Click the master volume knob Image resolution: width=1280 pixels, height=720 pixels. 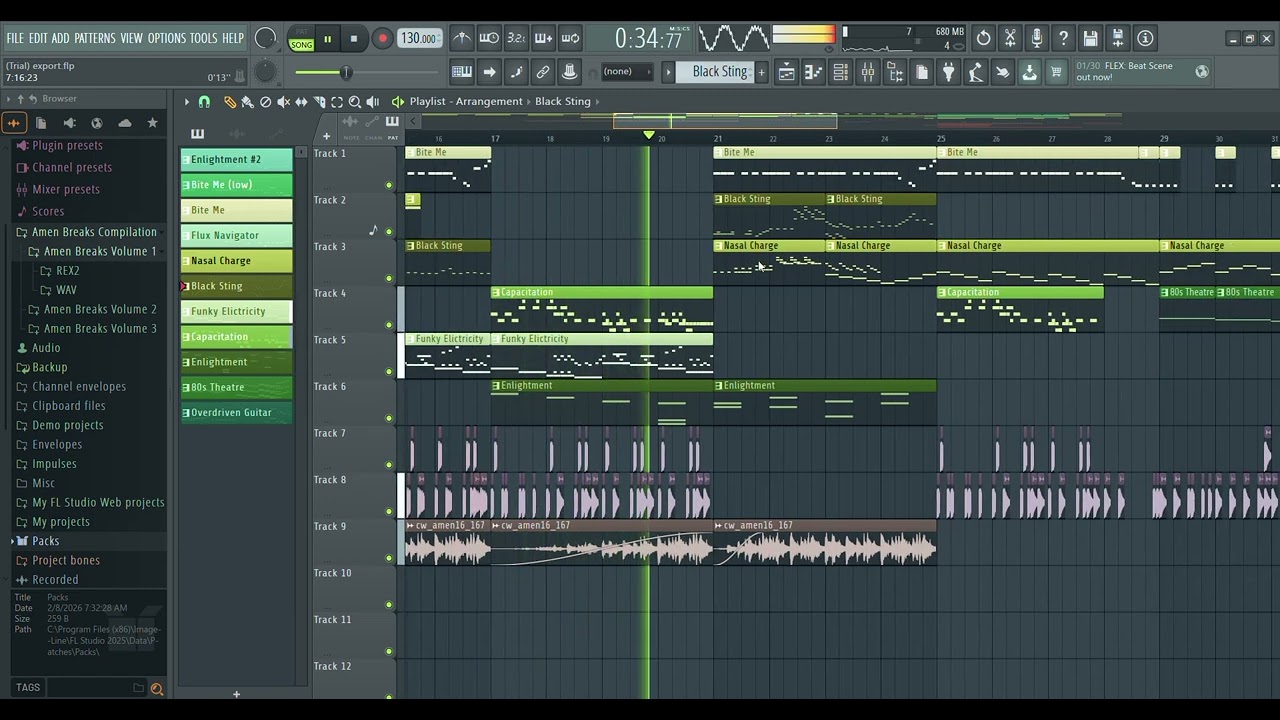[x=265, y=39]
